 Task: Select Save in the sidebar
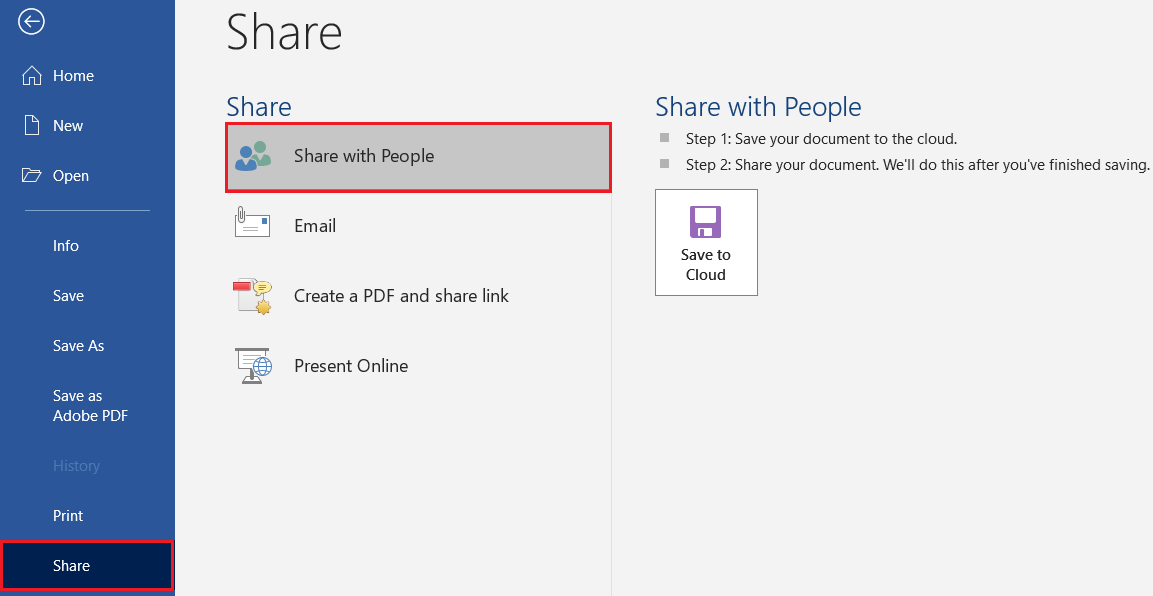point(88,295)
